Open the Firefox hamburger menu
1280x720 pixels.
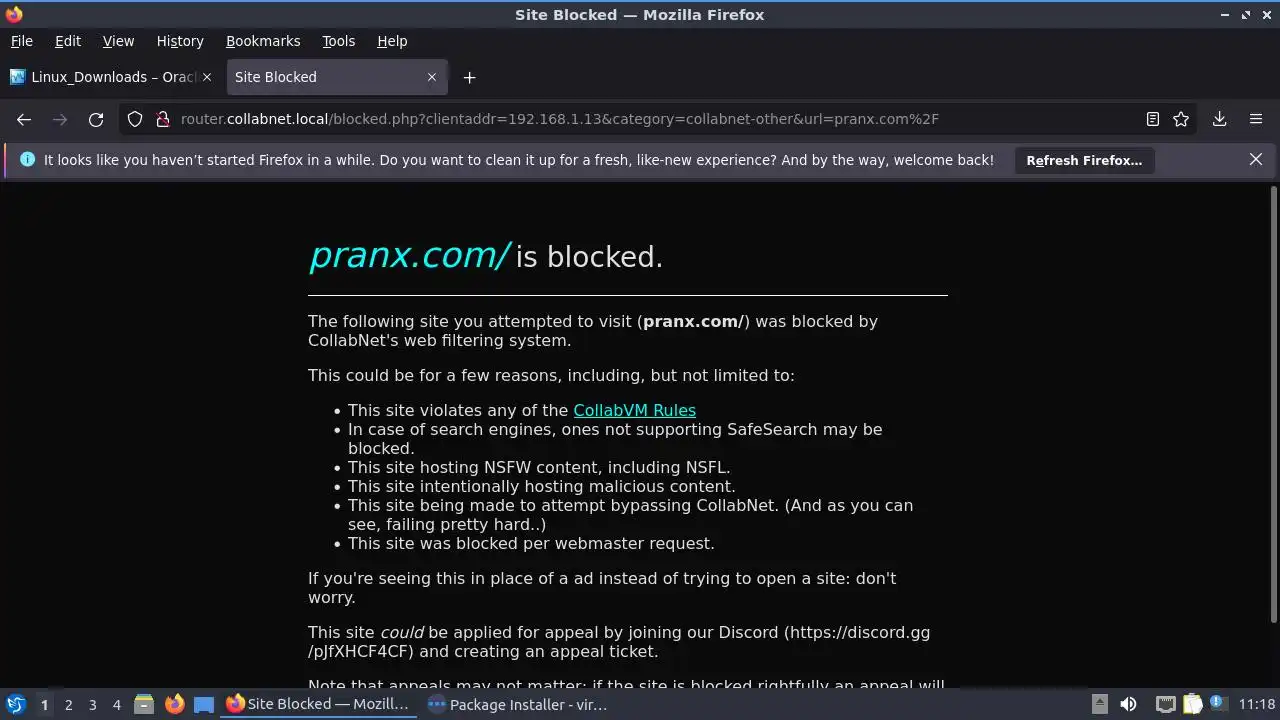pyautogui.click(x=1256, y=119)
